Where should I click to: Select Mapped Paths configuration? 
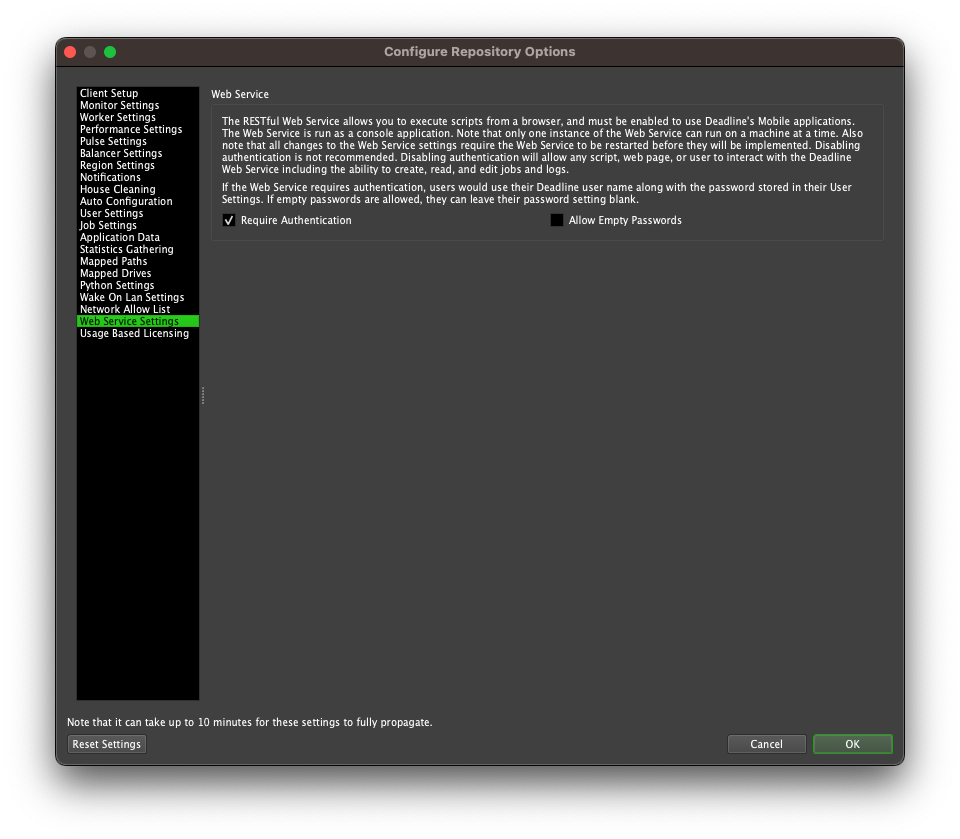click(113, 260)
